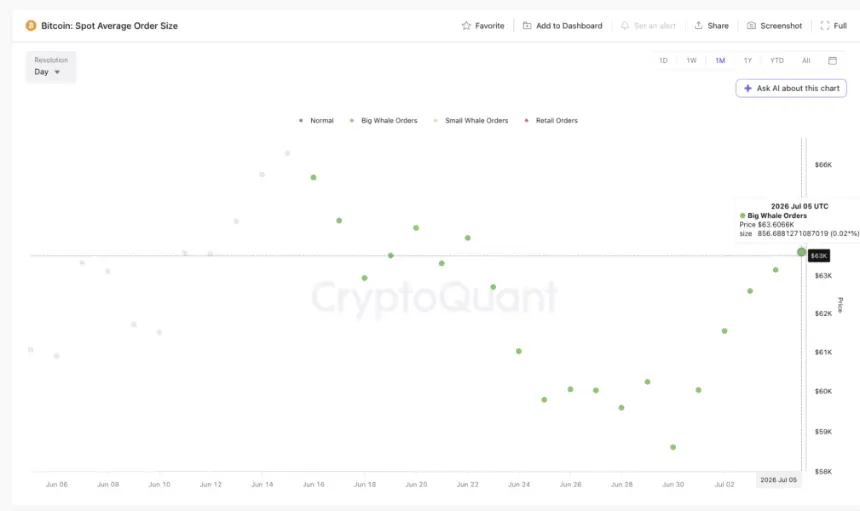Toggle Big Whale Orders legend item
Screen dimensions: 860x511
[x=383, y=121]
